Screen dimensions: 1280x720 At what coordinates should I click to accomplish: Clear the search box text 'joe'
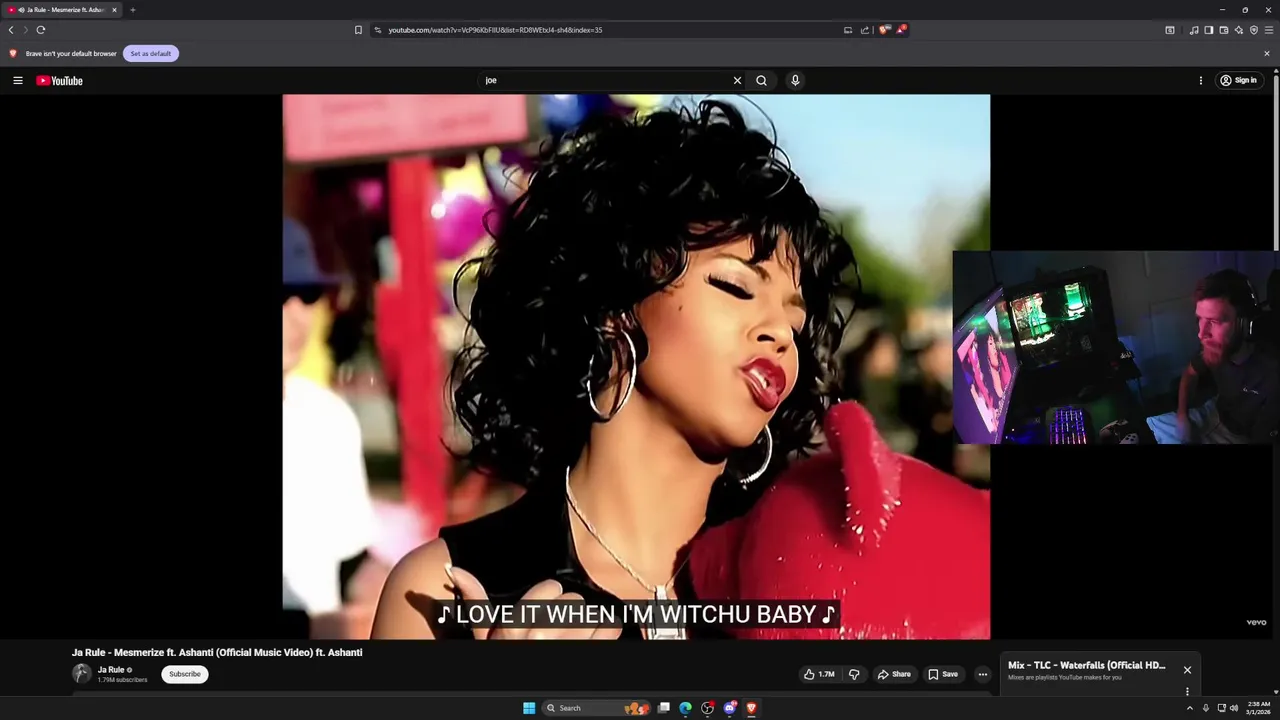click(x=737, y=80)
